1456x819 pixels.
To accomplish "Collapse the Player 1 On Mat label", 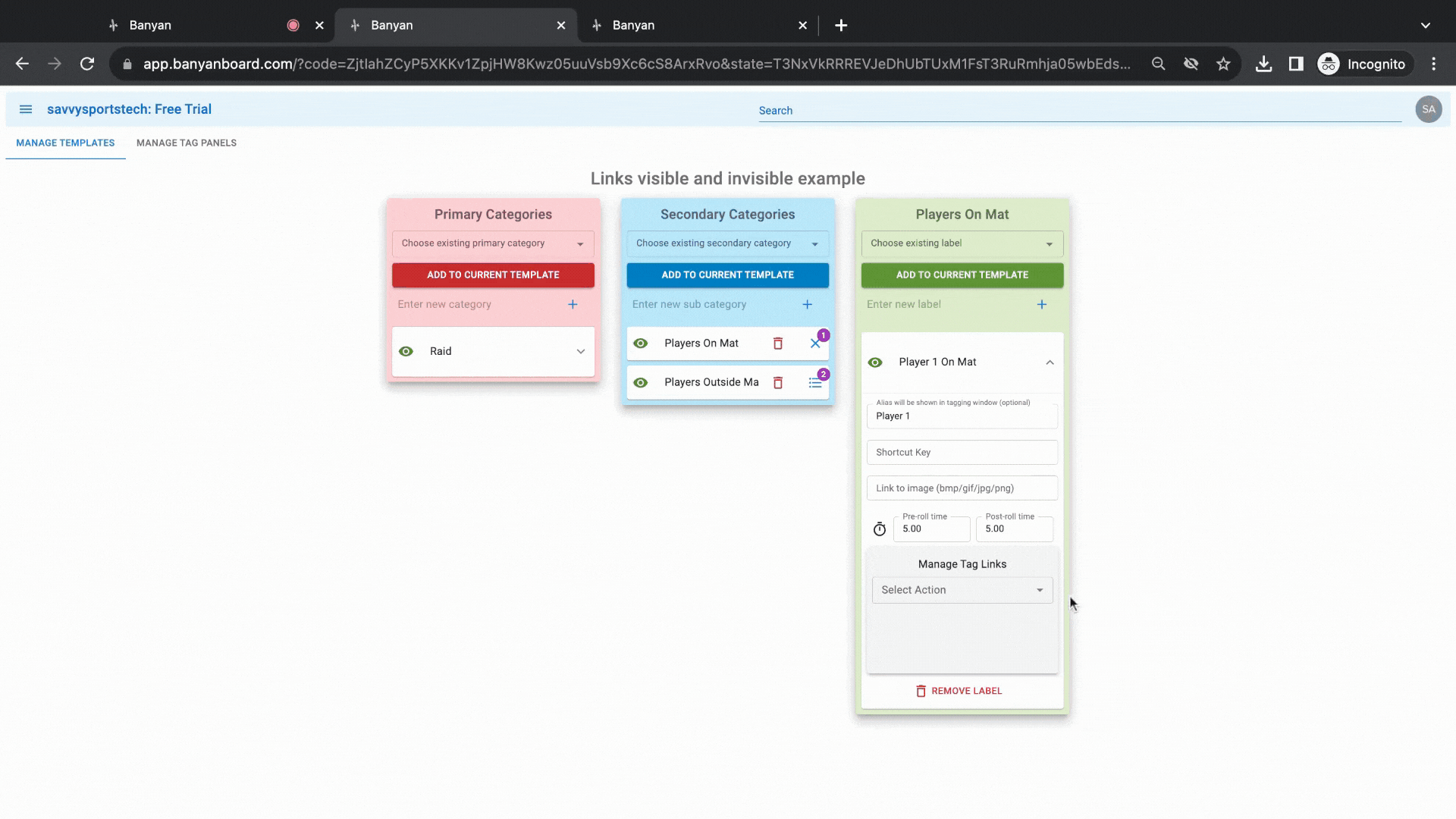I will (x=1050, y=362).
